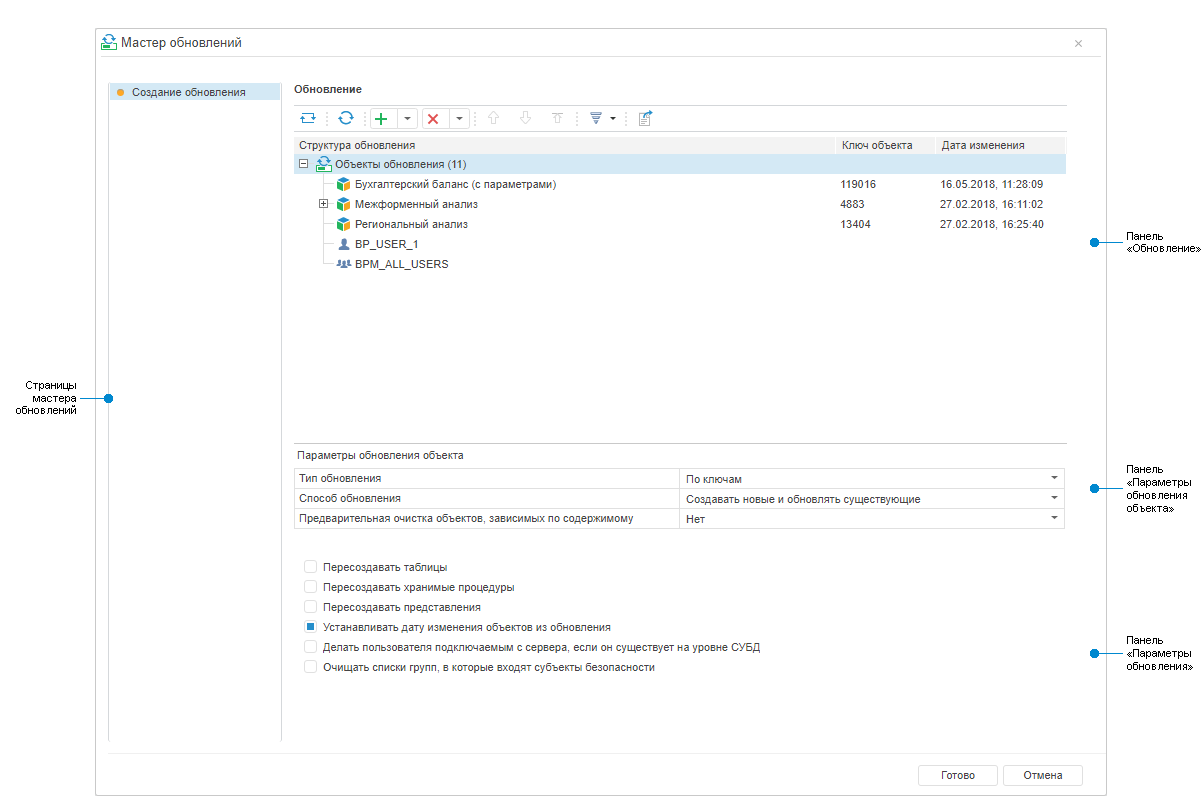The height and width of the screenshot is (796, 1201).
Task: Open the Тип обновления dropdown
Action: pyautogui.click(x=1053, y=479)
